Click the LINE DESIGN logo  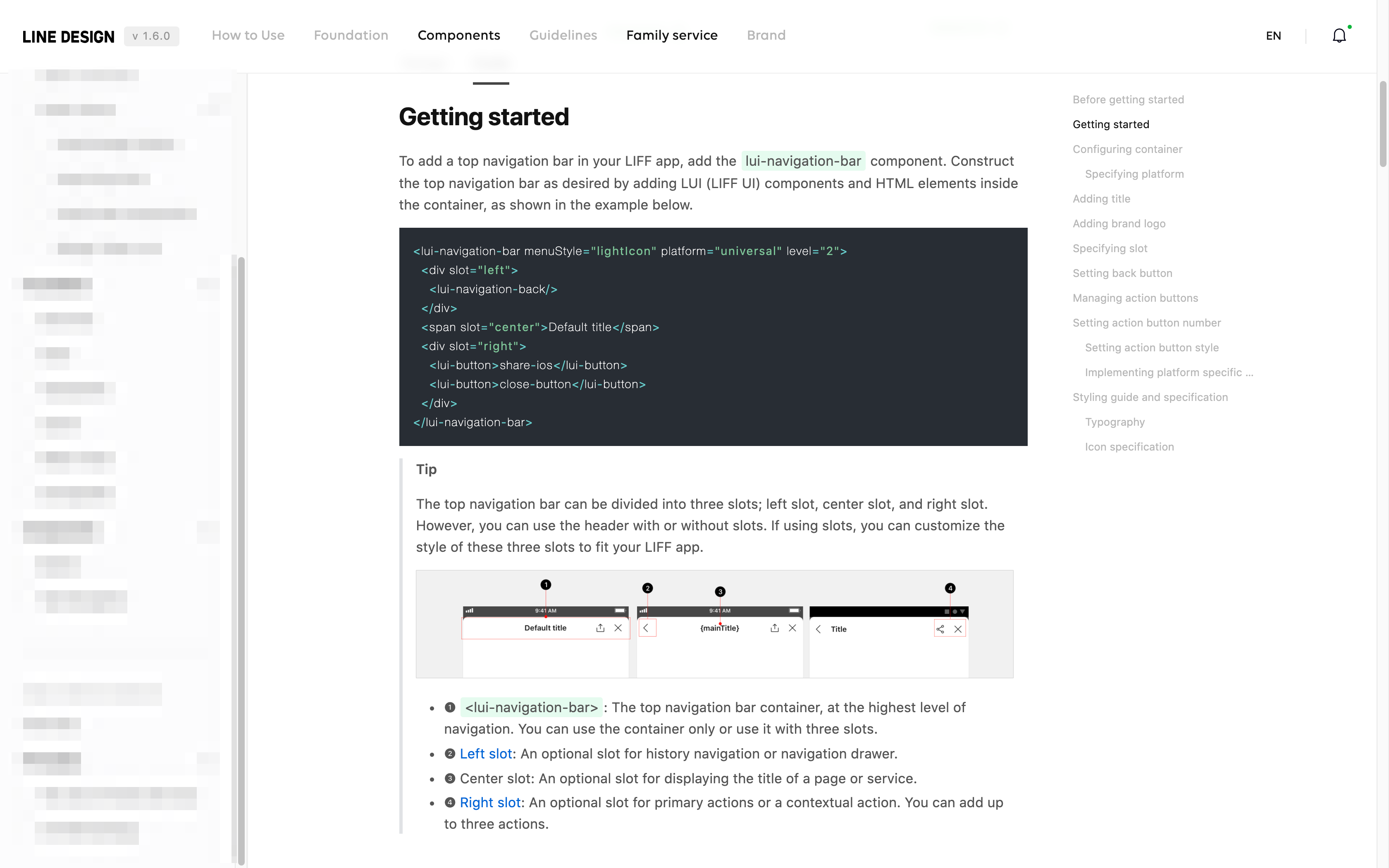(68, 36)
